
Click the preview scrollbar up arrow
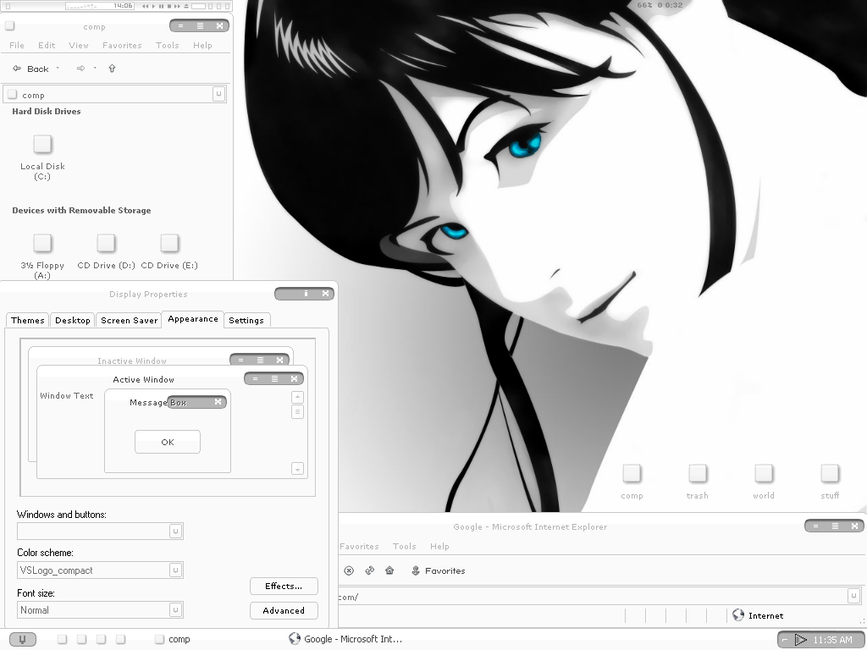(x=297, y=397)
